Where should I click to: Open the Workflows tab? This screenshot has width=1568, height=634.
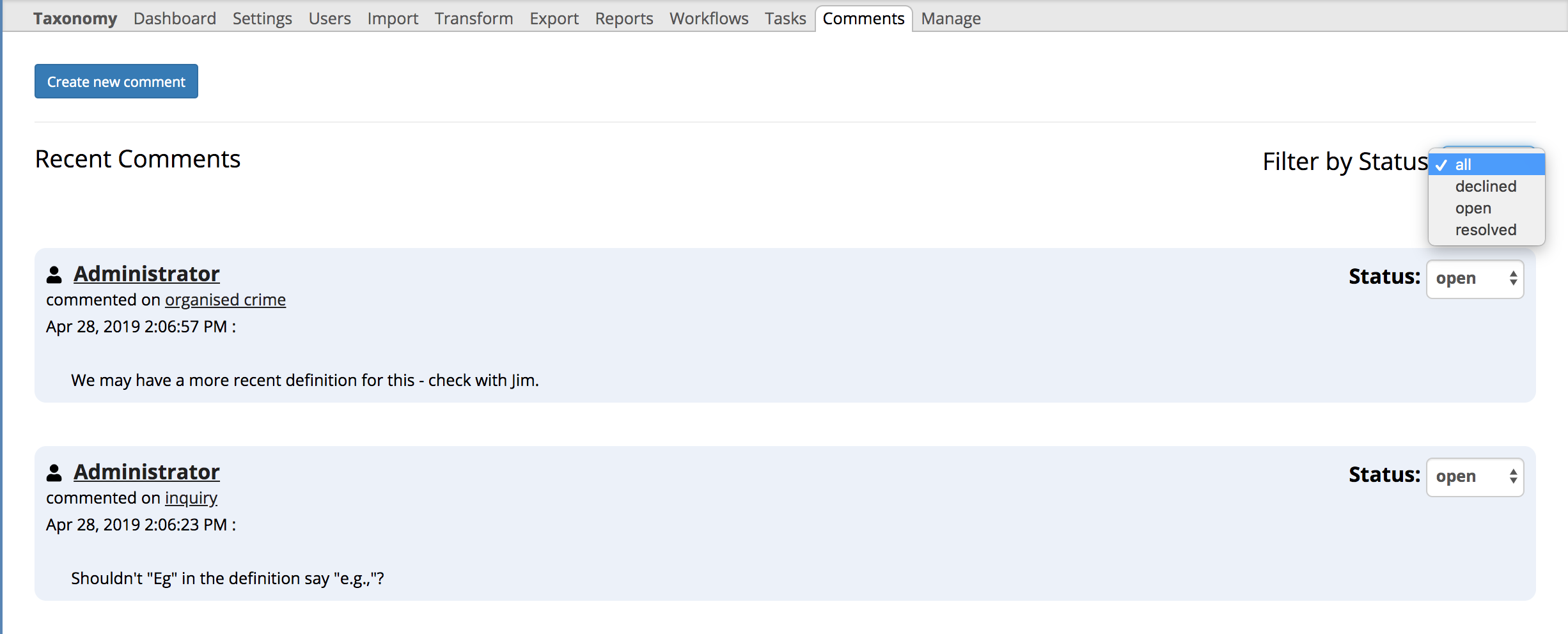pos(709,19)
